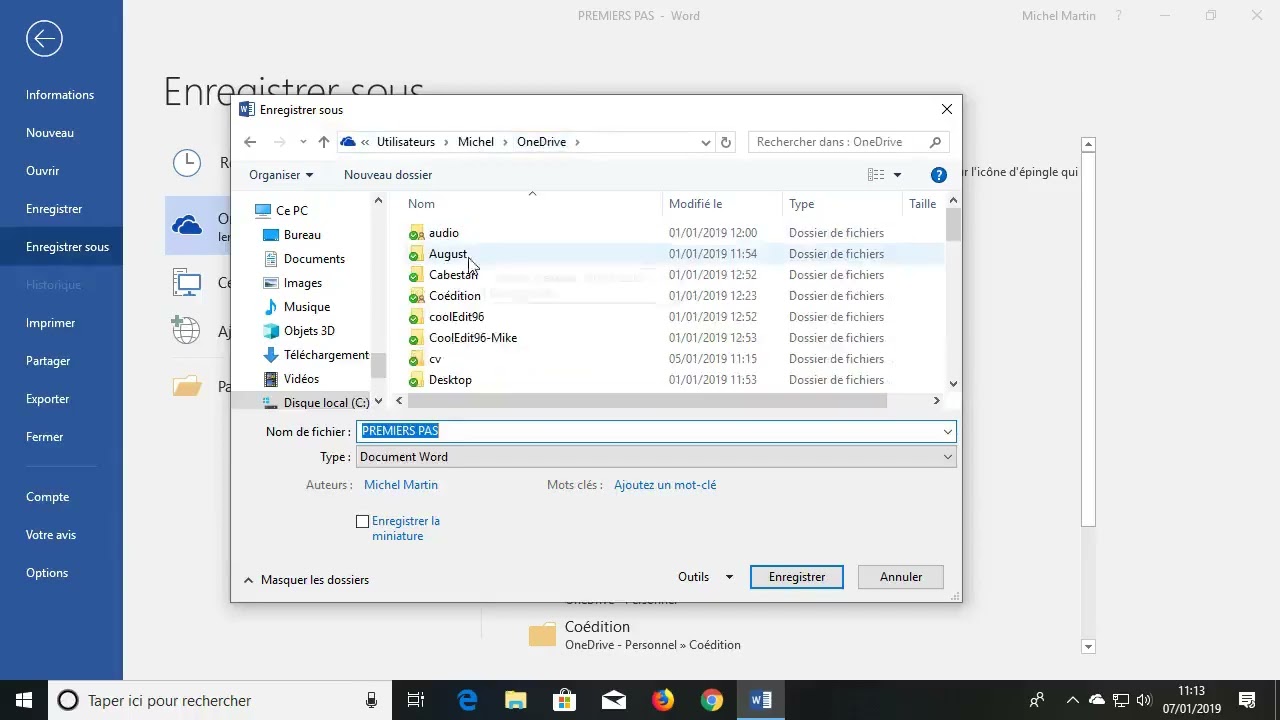Click the Add a place globe icon
The width and height of the screenshot is (1280, 720).
click(x=186, y=330)
